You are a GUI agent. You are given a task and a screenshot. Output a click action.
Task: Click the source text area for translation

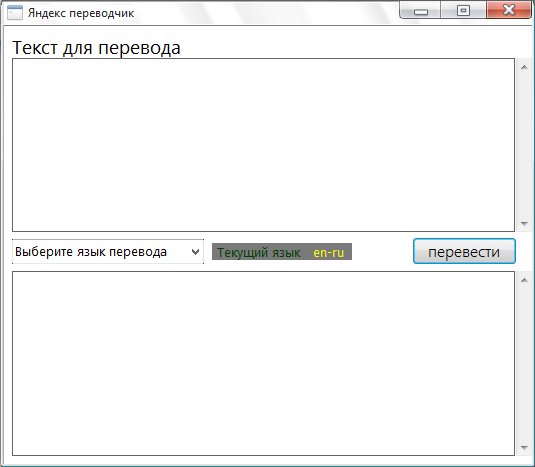click(x=263, y=145)
